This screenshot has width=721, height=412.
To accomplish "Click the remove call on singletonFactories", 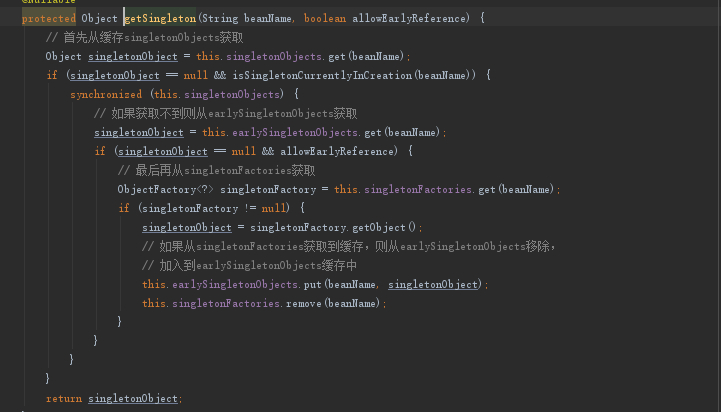I will pos(303,303).
